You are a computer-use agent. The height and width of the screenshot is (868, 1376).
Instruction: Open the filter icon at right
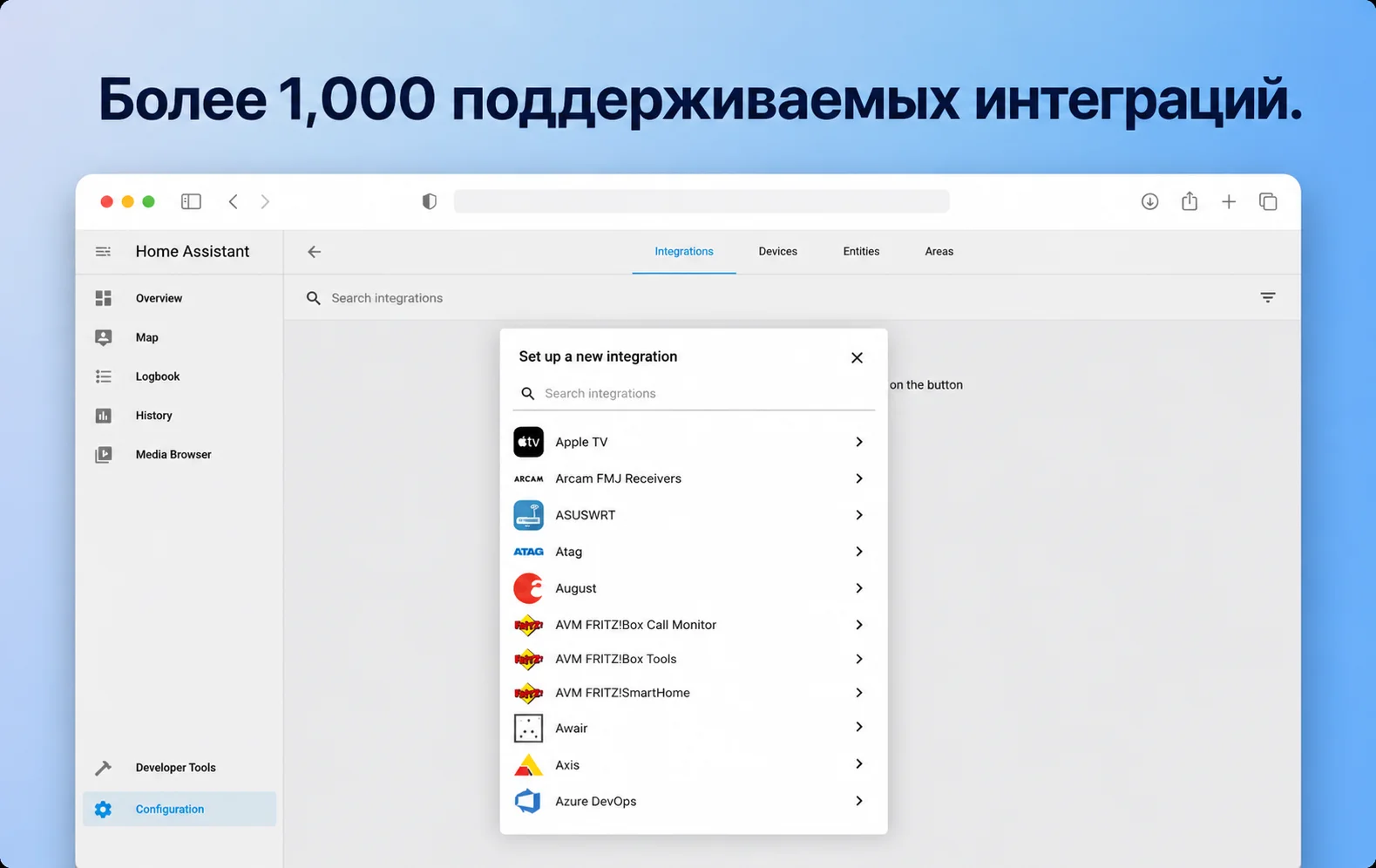[x=1268, y=297]
